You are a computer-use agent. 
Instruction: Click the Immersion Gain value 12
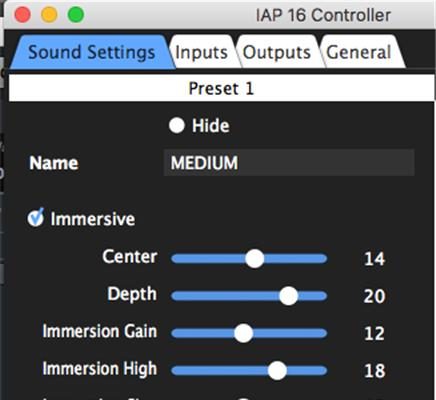(375, 333)
